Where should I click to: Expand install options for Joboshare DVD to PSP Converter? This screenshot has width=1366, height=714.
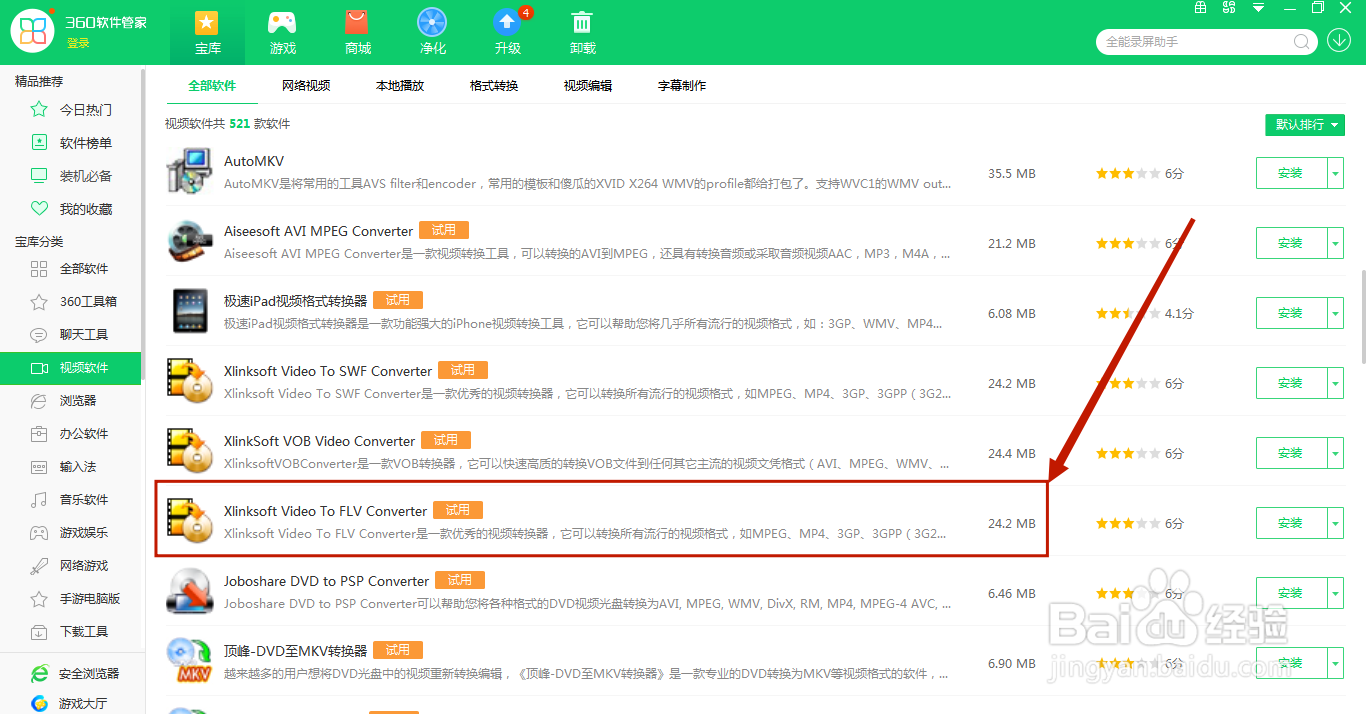coord(1335,592)
